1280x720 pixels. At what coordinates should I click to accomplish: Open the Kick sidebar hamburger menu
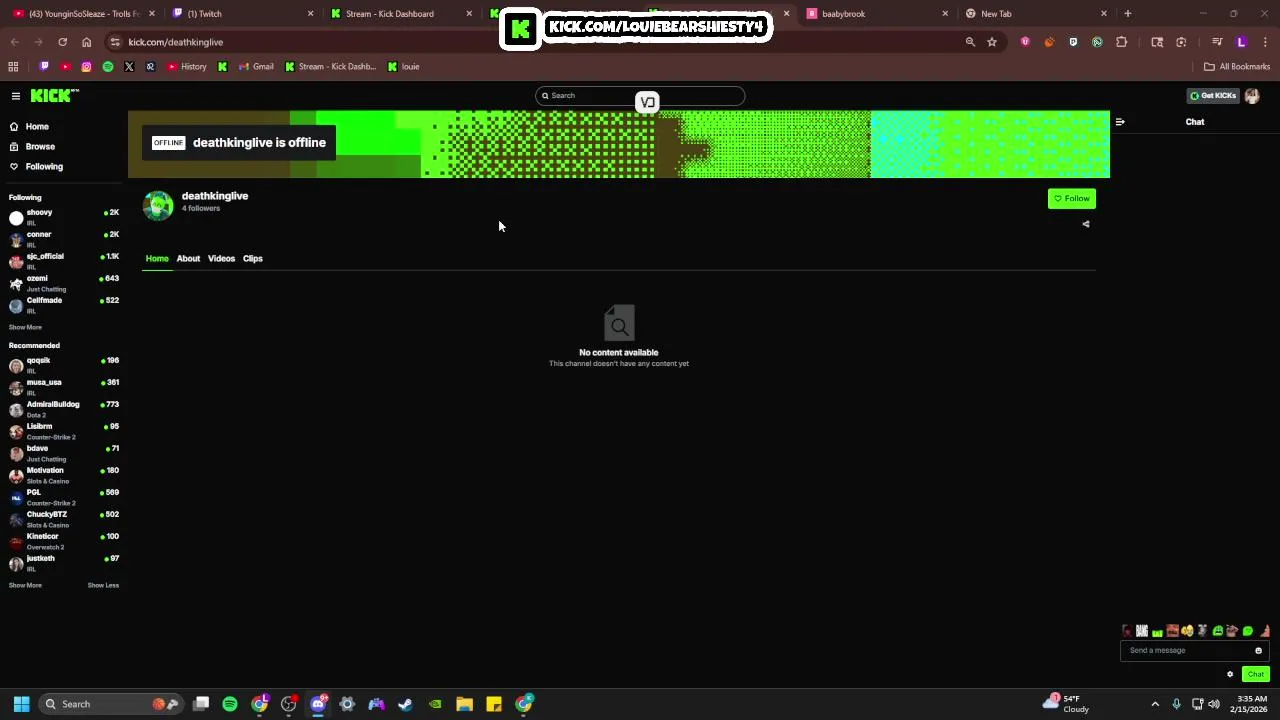click(x=16, y=96)
